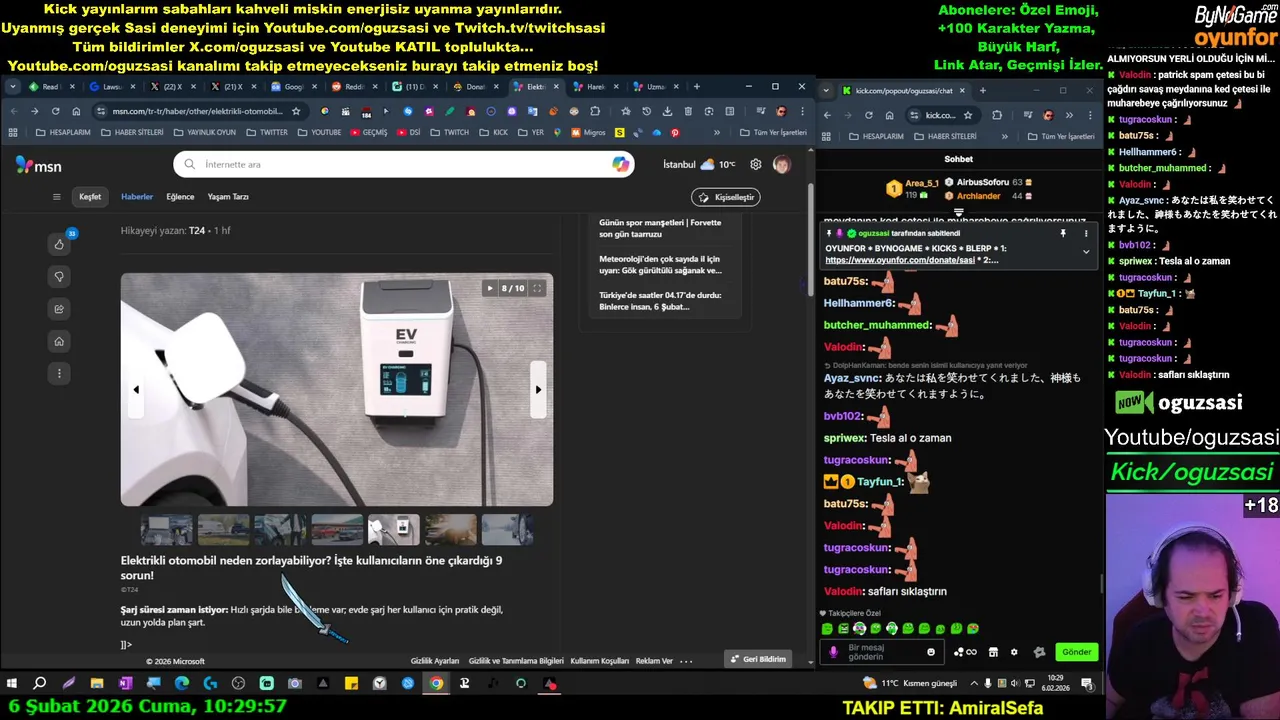Open pinned message options menu
Screen dimensions: 1280x720
(x=1086, y=233)
